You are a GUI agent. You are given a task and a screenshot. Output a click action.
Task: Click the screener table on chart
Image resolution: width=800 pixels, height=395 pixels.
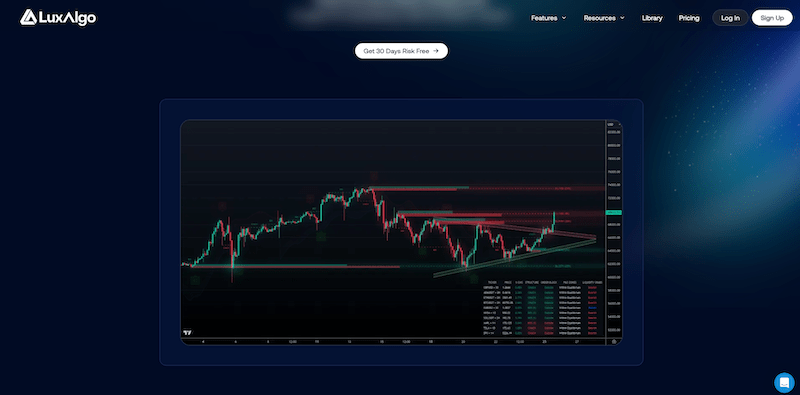click(x=543, y=308)
